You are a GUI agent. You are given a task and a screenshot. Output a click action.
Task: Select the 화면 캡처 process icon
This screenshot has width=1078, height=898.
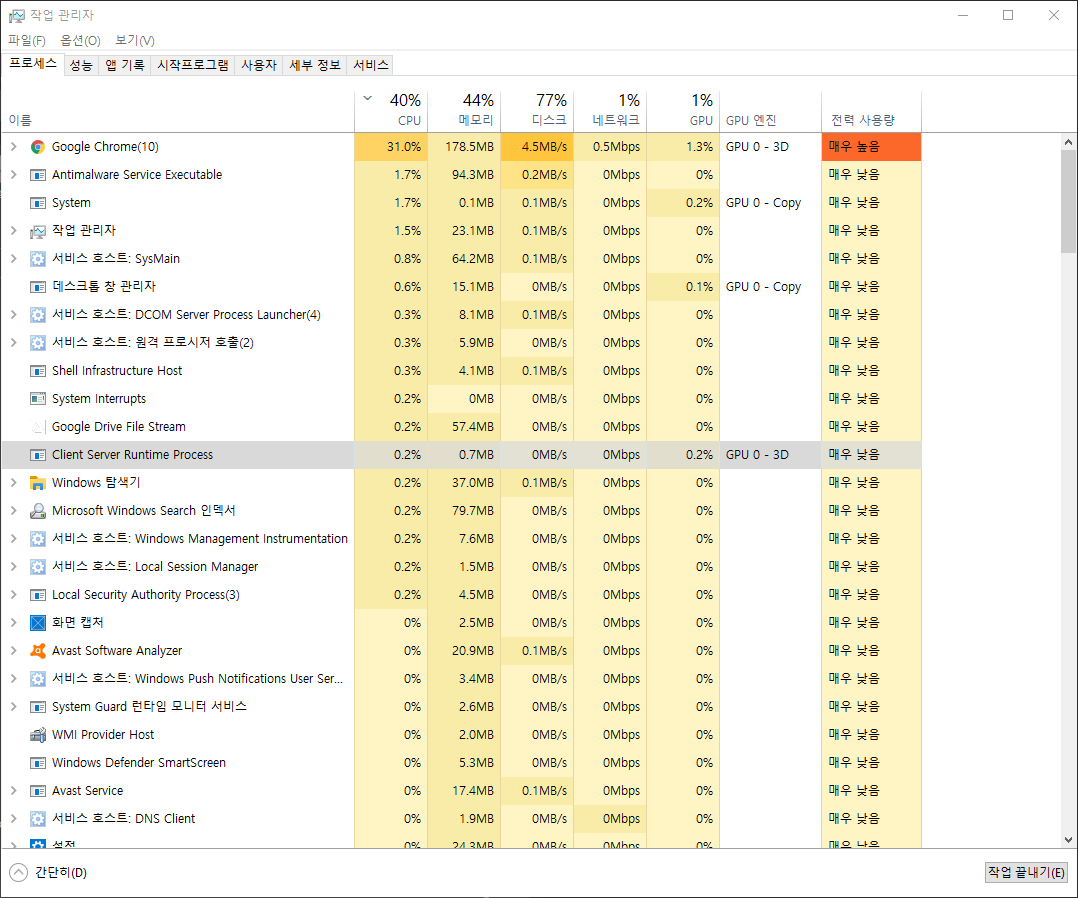pos(37,622)
